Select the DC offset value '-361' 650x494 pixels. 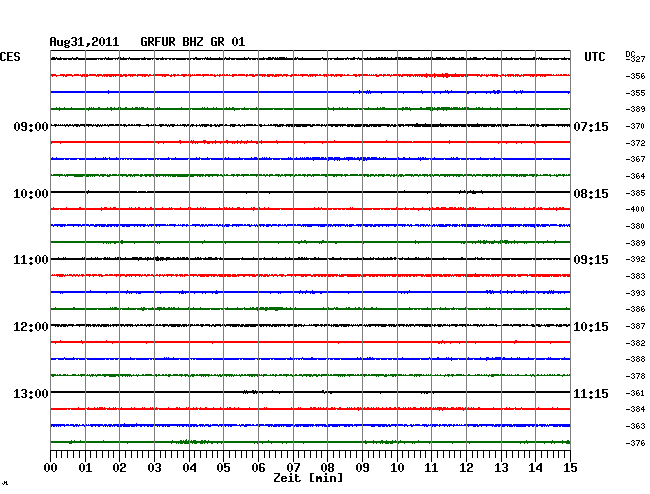click(635, 393)
